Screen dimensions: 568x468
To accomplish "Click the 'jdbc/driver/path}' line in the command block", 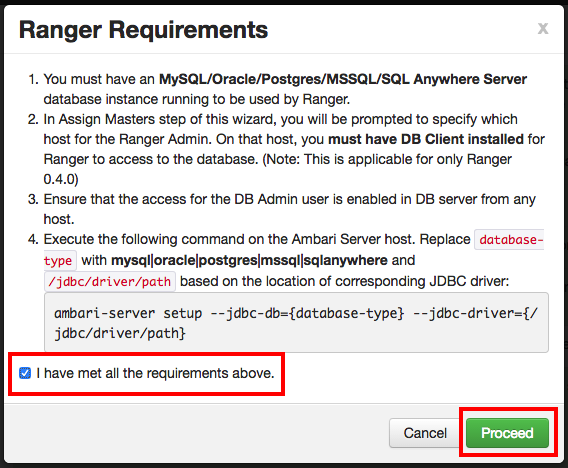I will (120, 333).
